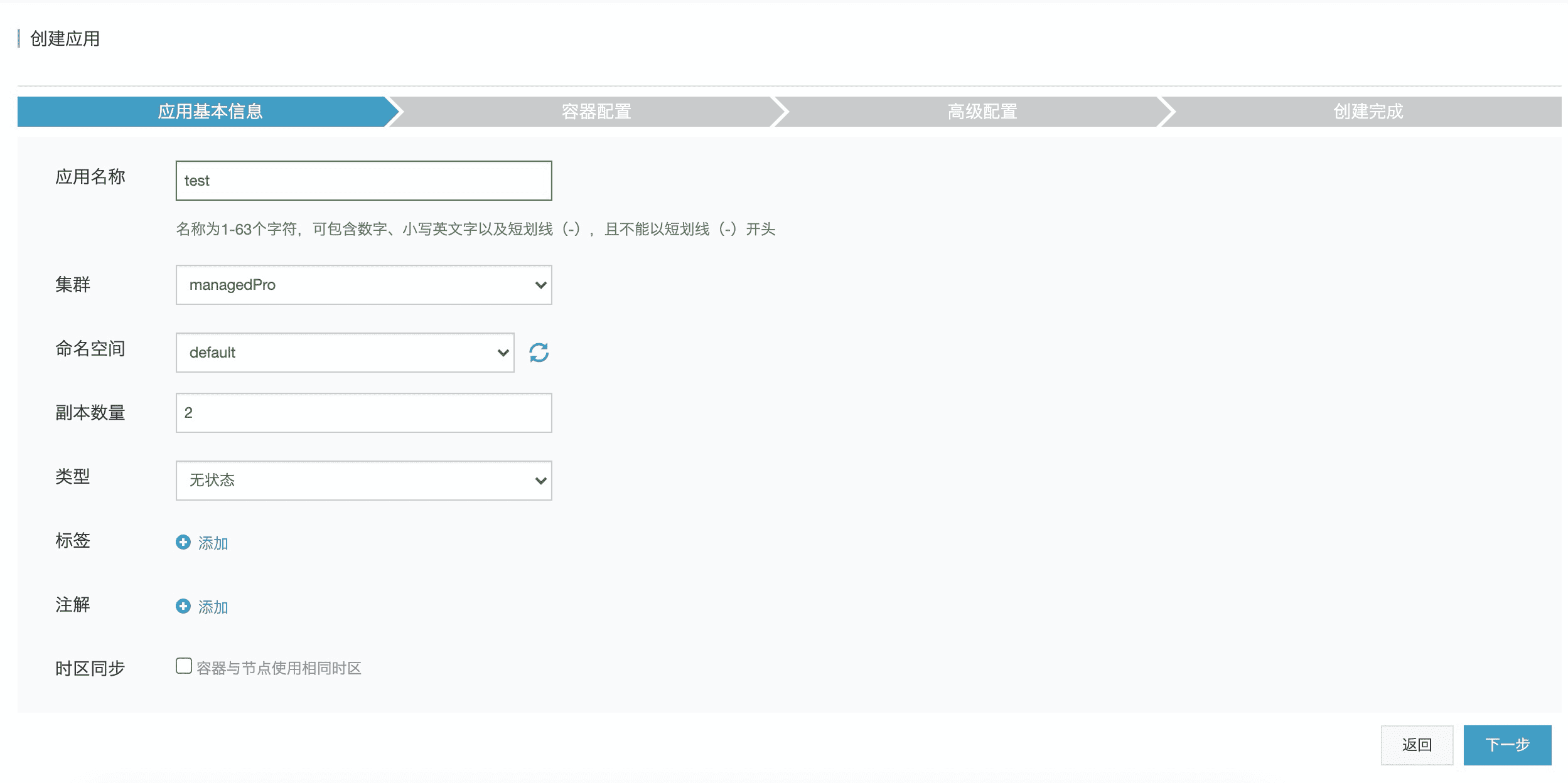This screenshot has width=1568, height=783.
Task: Expand the 类型 无状态 dropdown
Action: 363,481
